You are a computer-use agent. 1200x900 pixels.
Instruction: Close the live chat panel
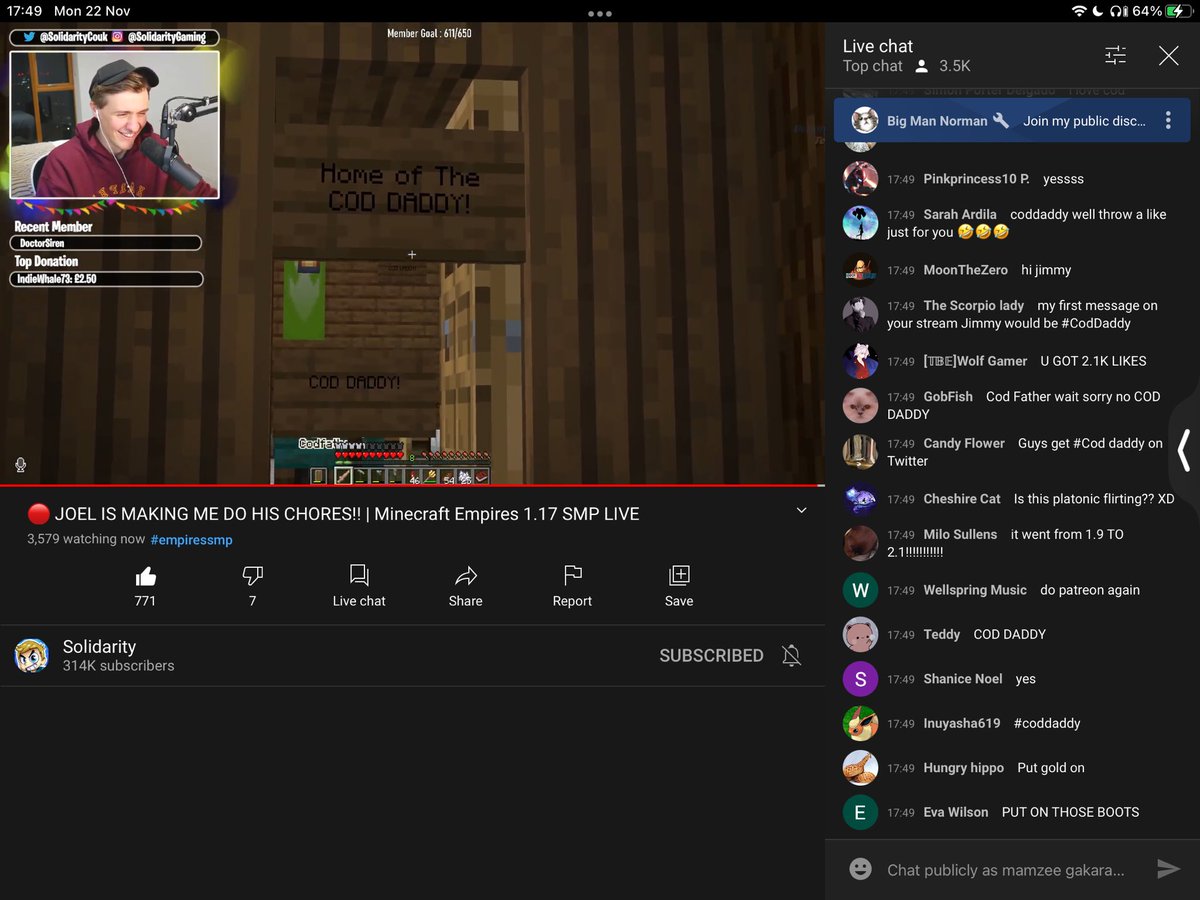[x=1169, y=56]
